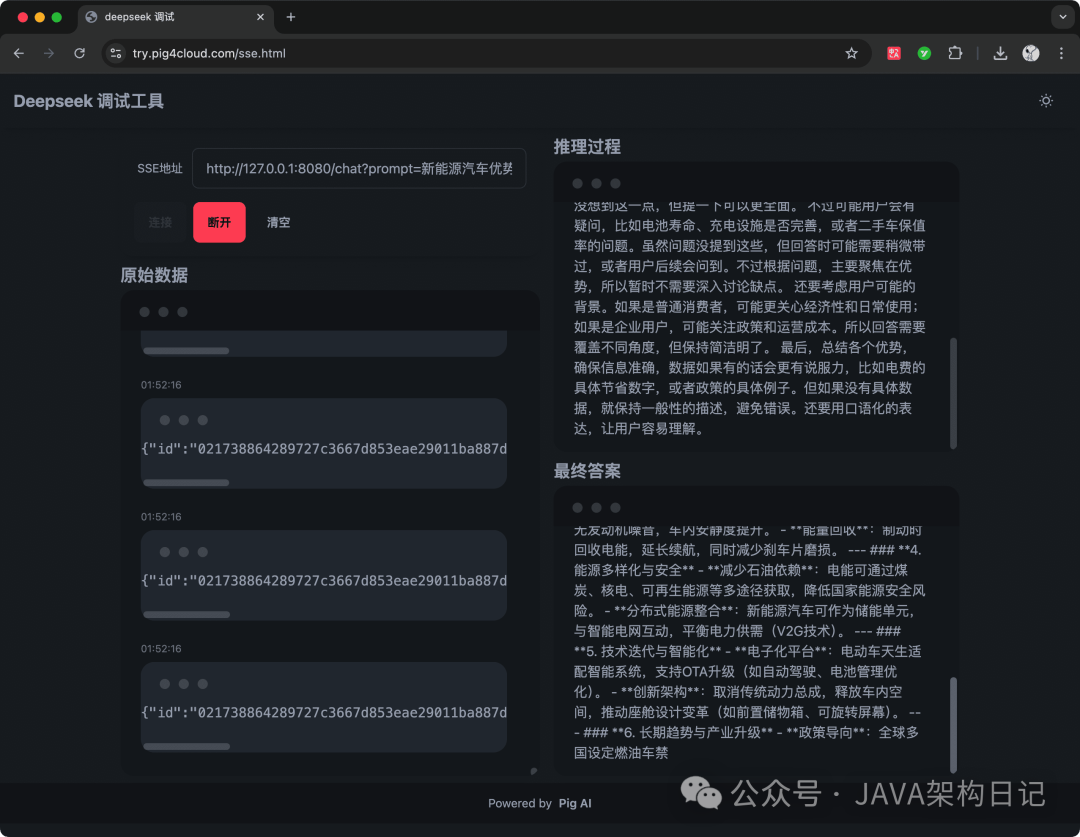1080x837 pixels.
Task: Bookmark this page with the star icon
Action: [851, 53]
